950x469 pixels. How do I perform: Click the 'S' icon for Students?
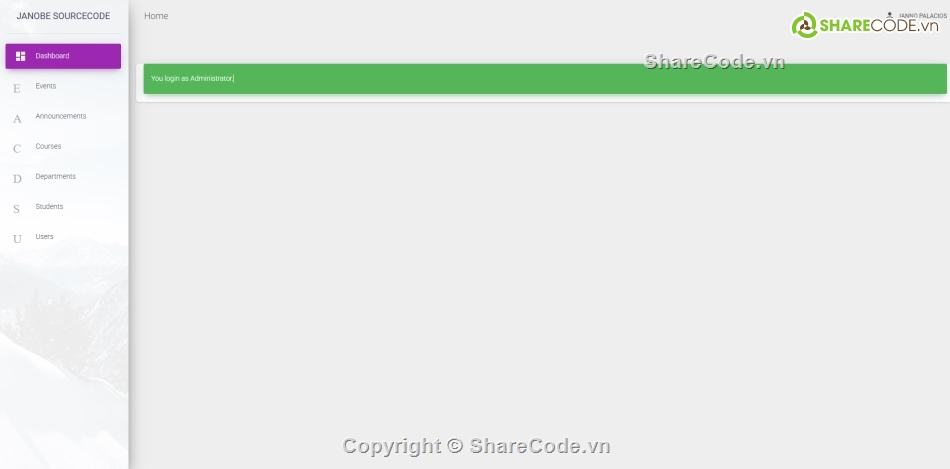coord(16,208)
